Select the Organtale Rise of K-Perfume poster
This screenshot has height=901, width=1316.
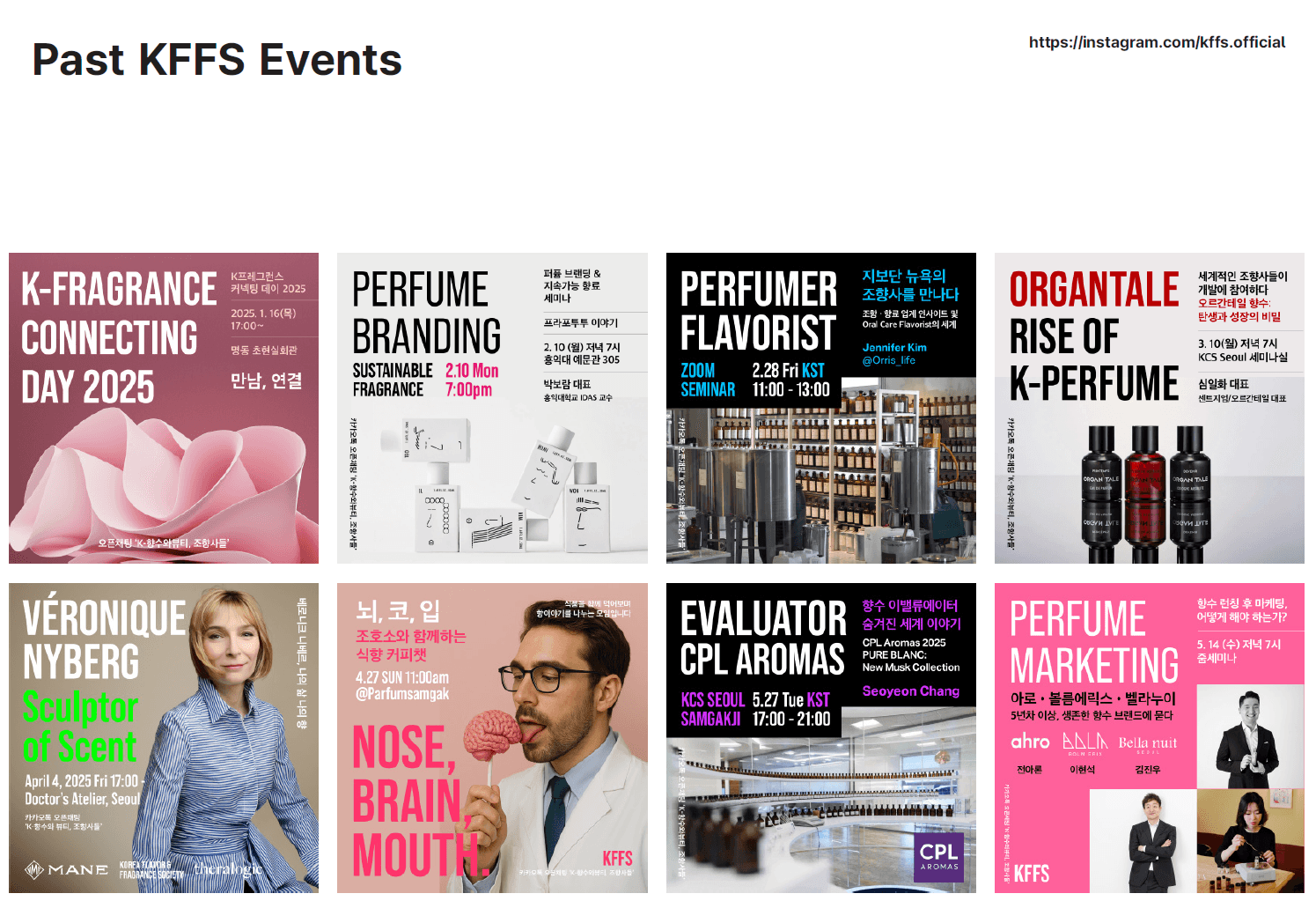pyautogui.click(x=1150, y=408)
